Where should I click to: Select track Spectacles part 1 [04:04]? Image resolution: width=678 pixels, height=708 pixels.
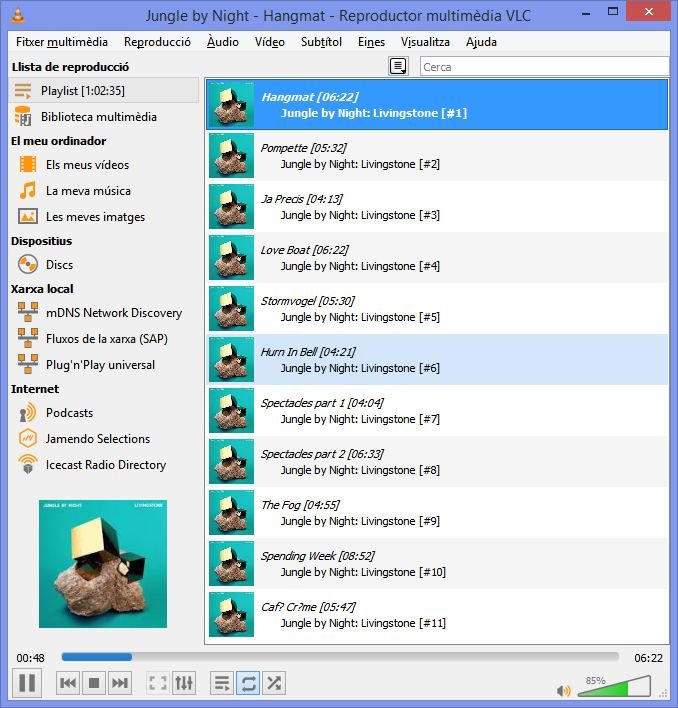437,411
